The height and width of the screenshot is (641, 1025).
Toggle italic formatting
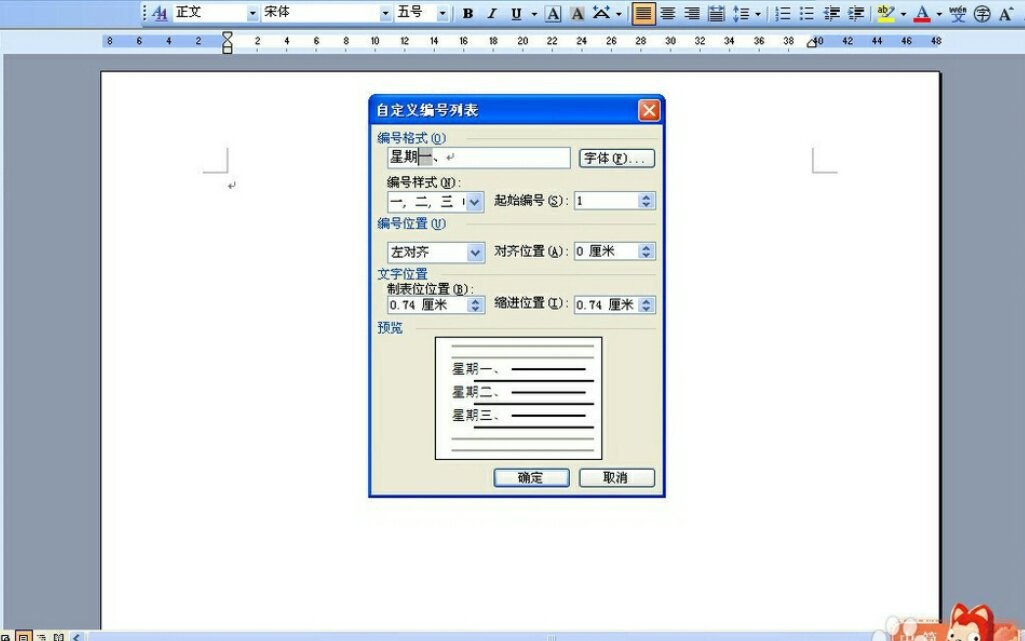tap(491, 13)
